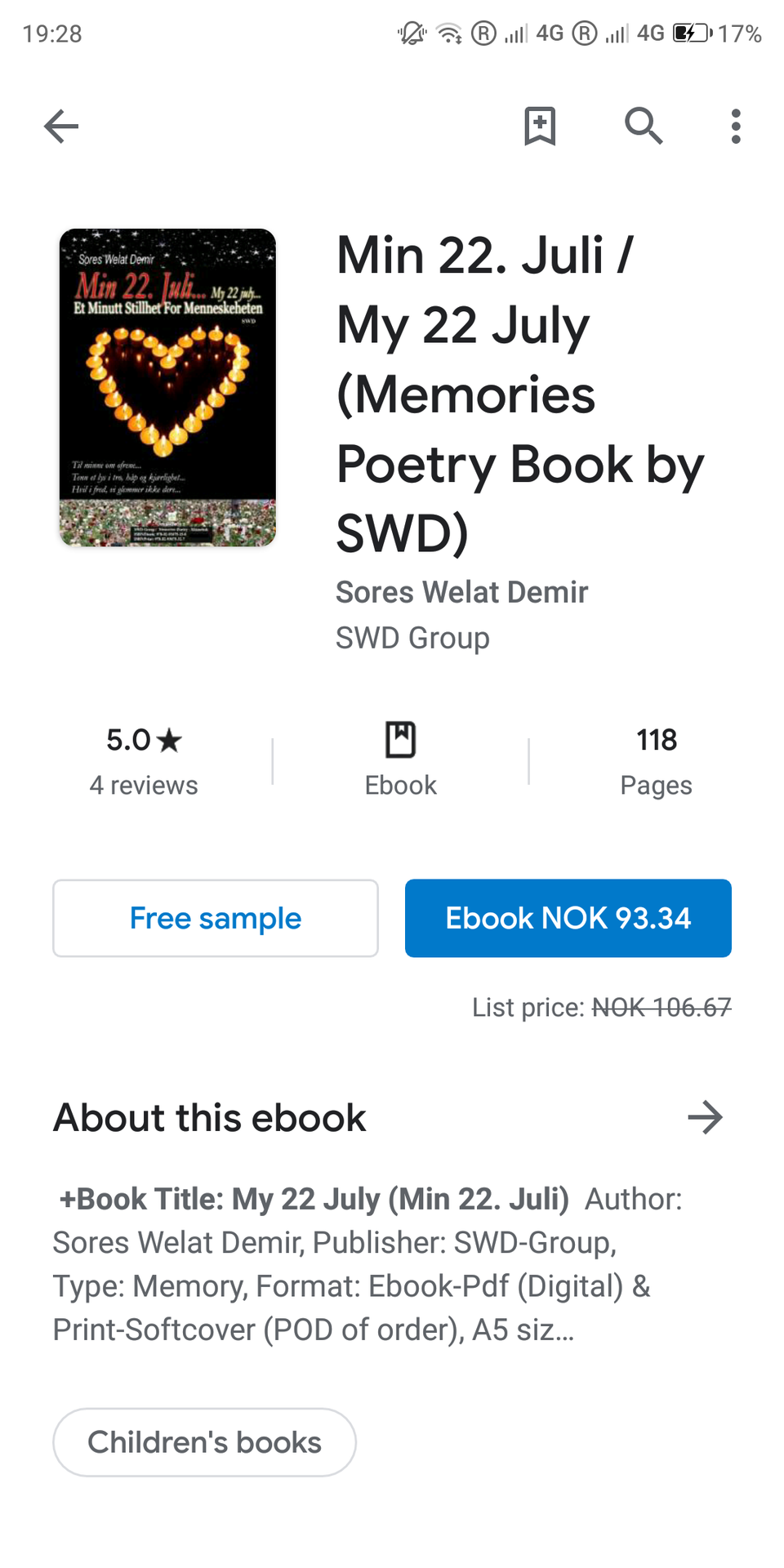Open the three-dot overflow menu
This screenshot has height=1568, width=784.
736,127
